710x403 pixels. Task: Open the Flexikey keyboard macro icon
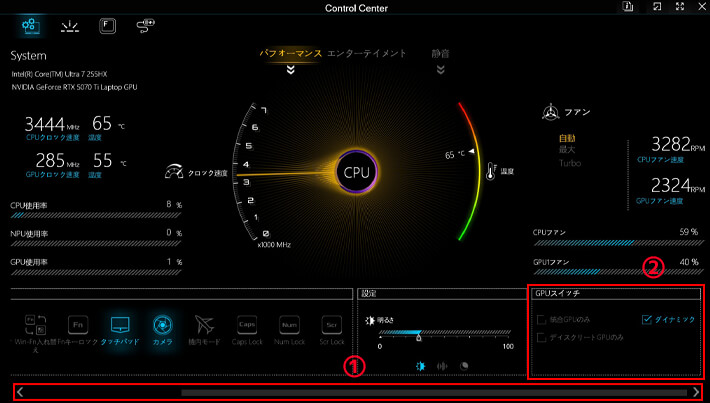[107, 24]
